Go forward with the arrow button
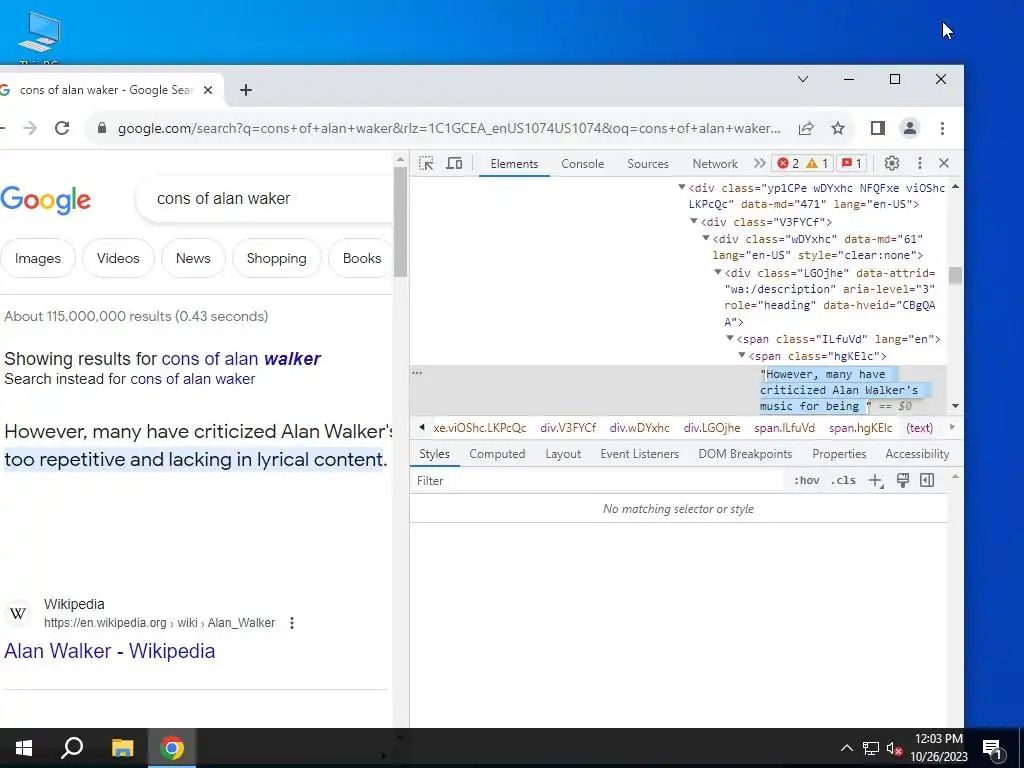The width and height of the screenshot is (1024, 768). coord(30,128)
